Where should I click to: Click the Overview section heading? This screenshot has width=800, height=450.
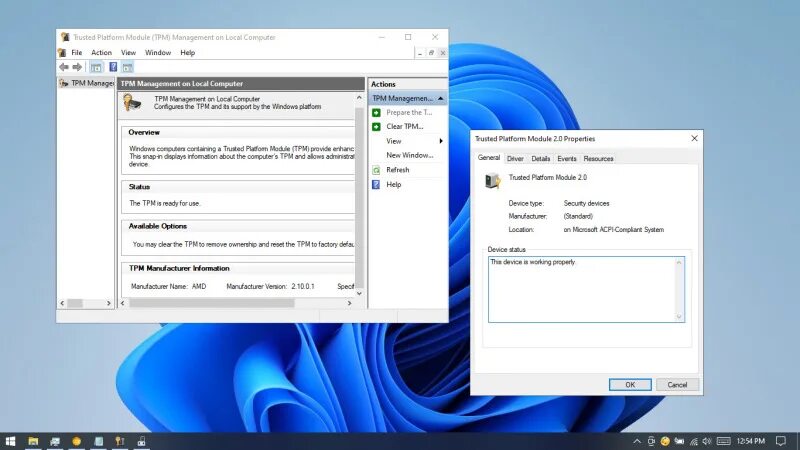point(144,132)
